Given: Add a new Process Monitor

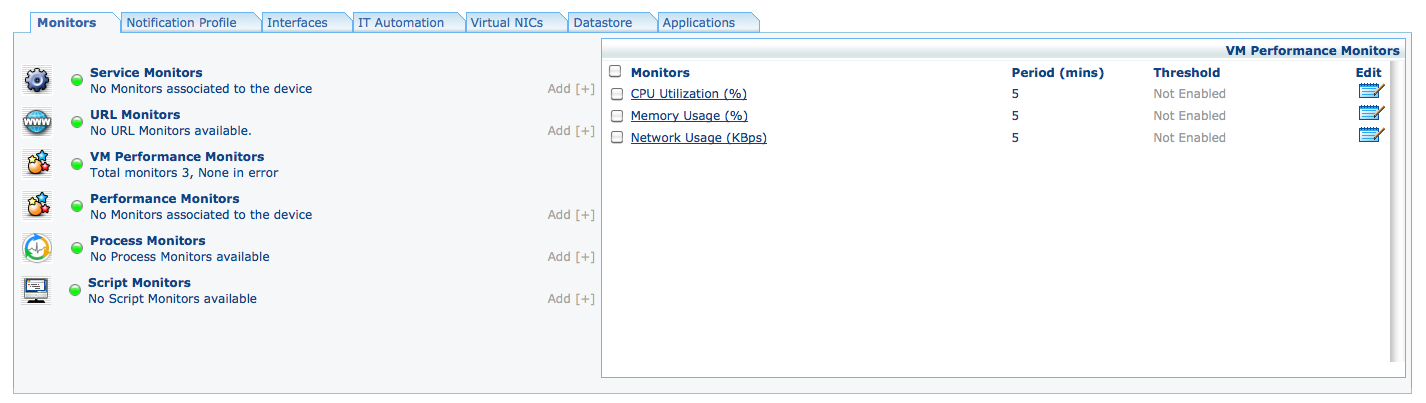Looking at the screenshot, I should tap(571, 257).
